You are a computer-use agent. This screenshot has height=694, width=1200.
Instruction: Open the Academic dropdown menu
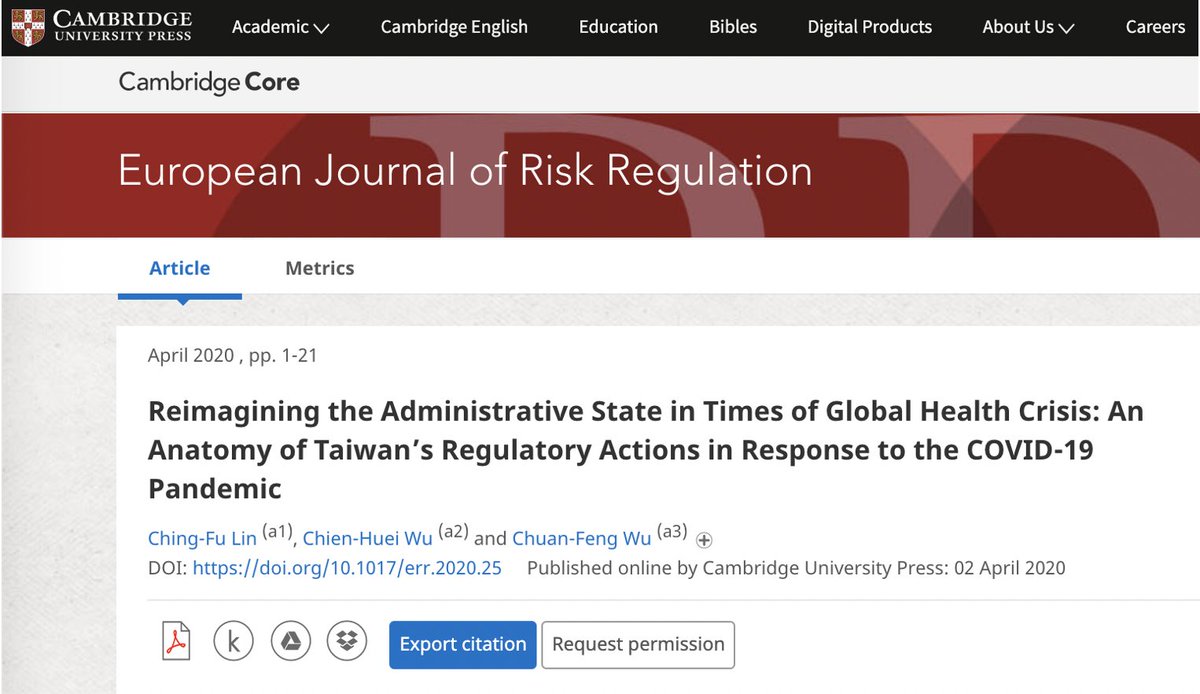(280, 27)
